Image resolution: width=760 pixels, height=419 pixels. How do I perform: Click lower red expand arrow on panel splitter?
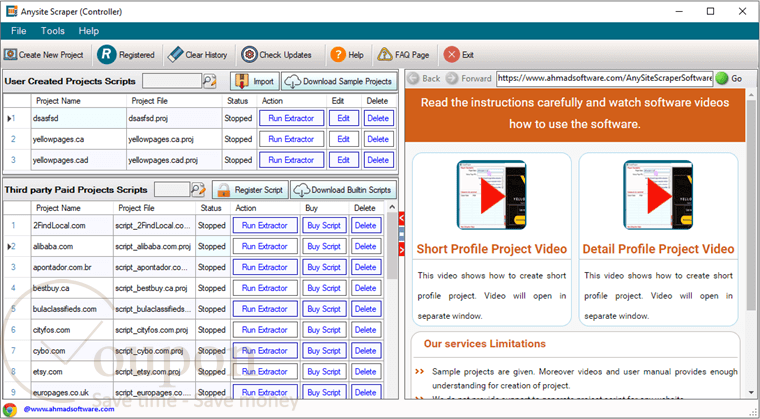[401, 250]
